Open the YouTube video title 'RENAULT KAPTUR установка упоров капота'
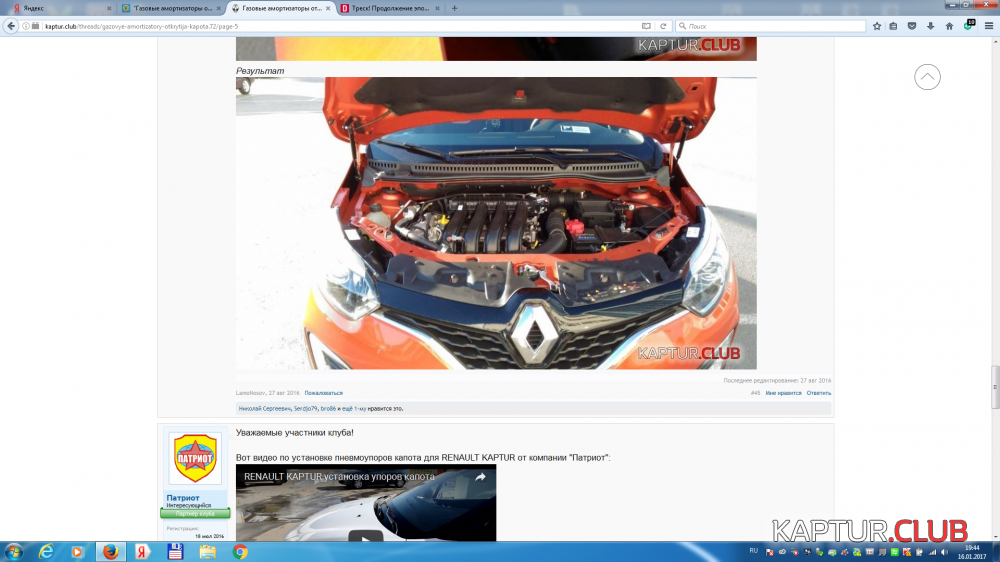Image resolution: width=1000 pixels, height=562 pixels. [339, 477]
